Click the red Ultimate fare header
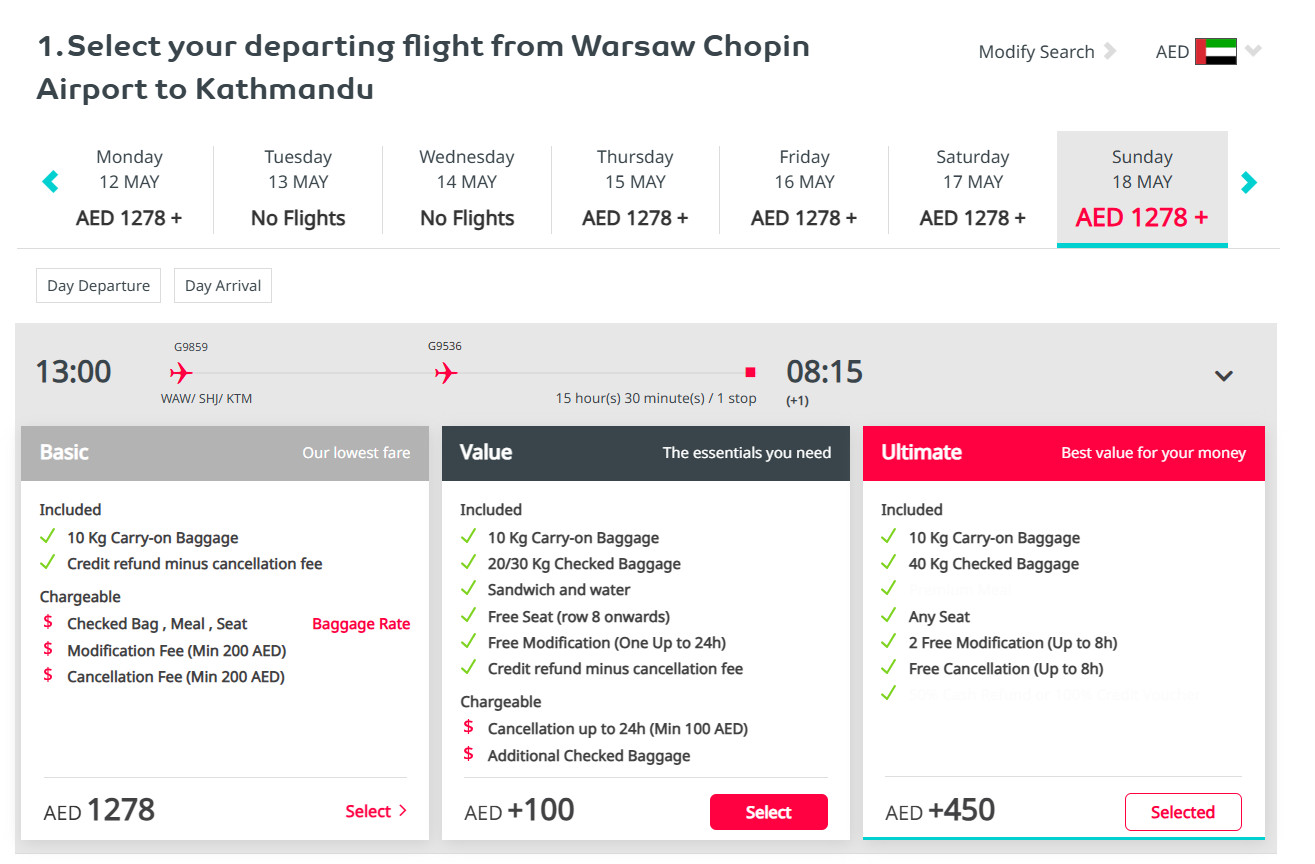Viewport: 1315px width, 864px height. point(1064,453)
